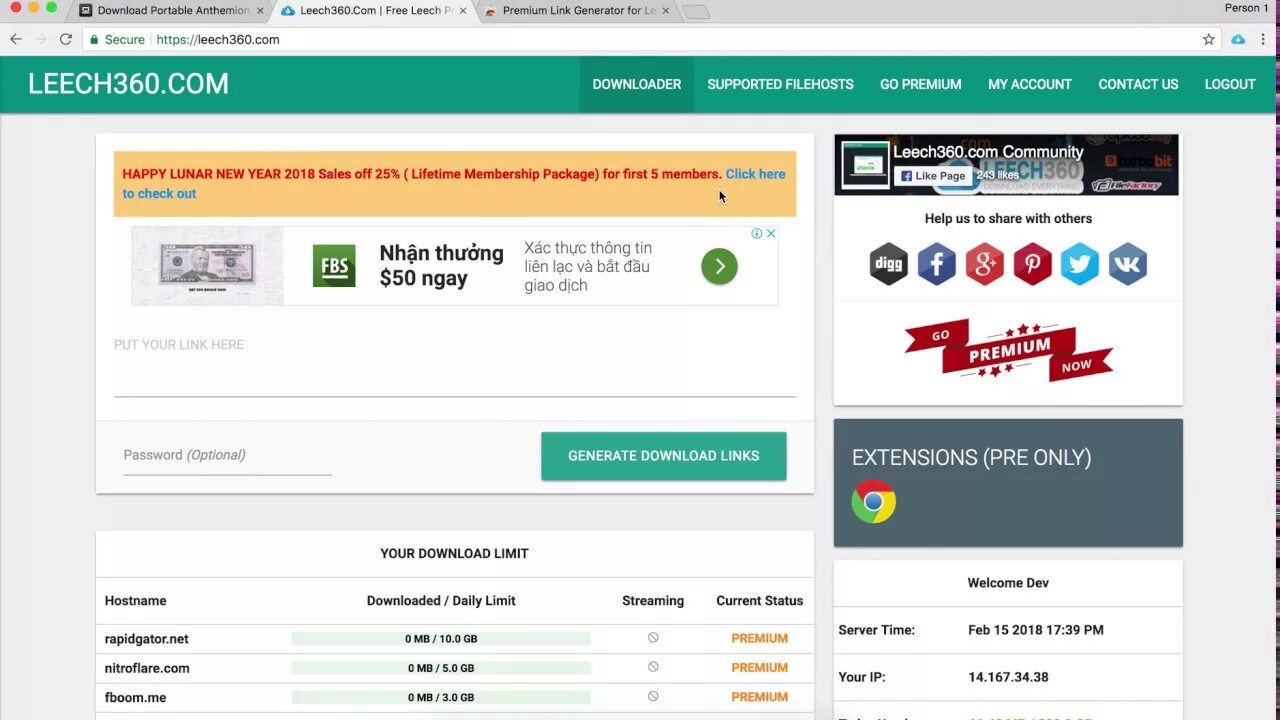
Task: Close the Leech360.Com browser tab
Action: tap(462, 11)
